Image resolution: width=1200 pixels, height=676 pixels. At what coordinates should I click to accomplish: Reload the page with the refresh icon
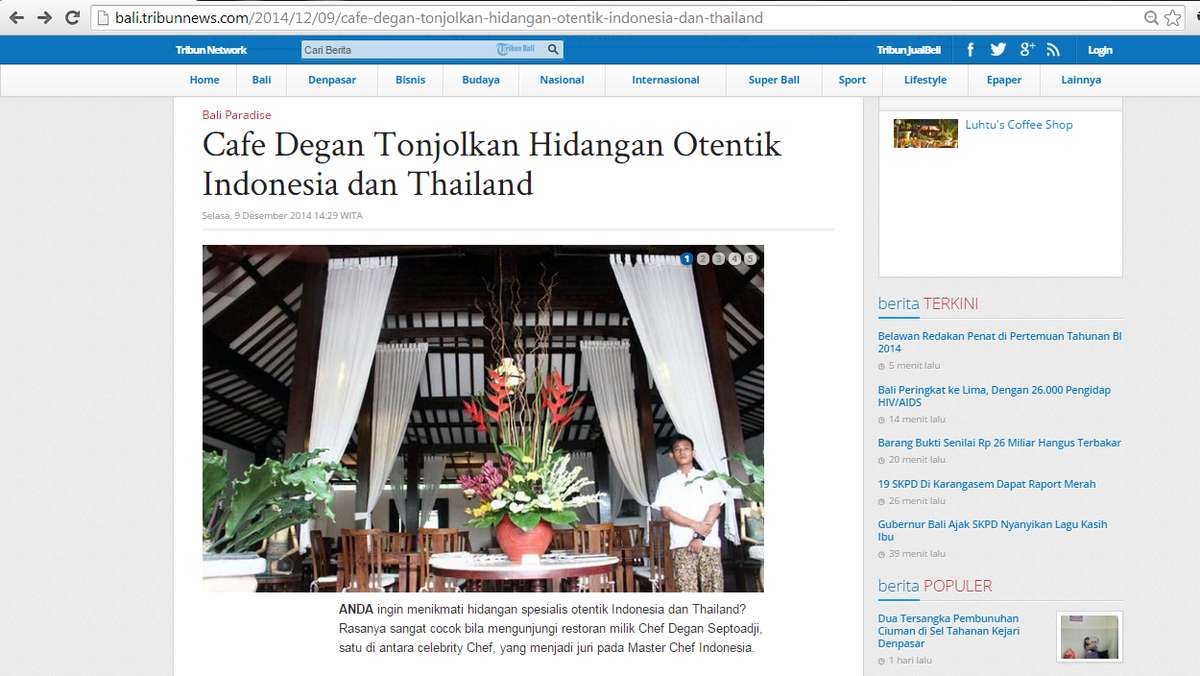(x=72, y=18)
